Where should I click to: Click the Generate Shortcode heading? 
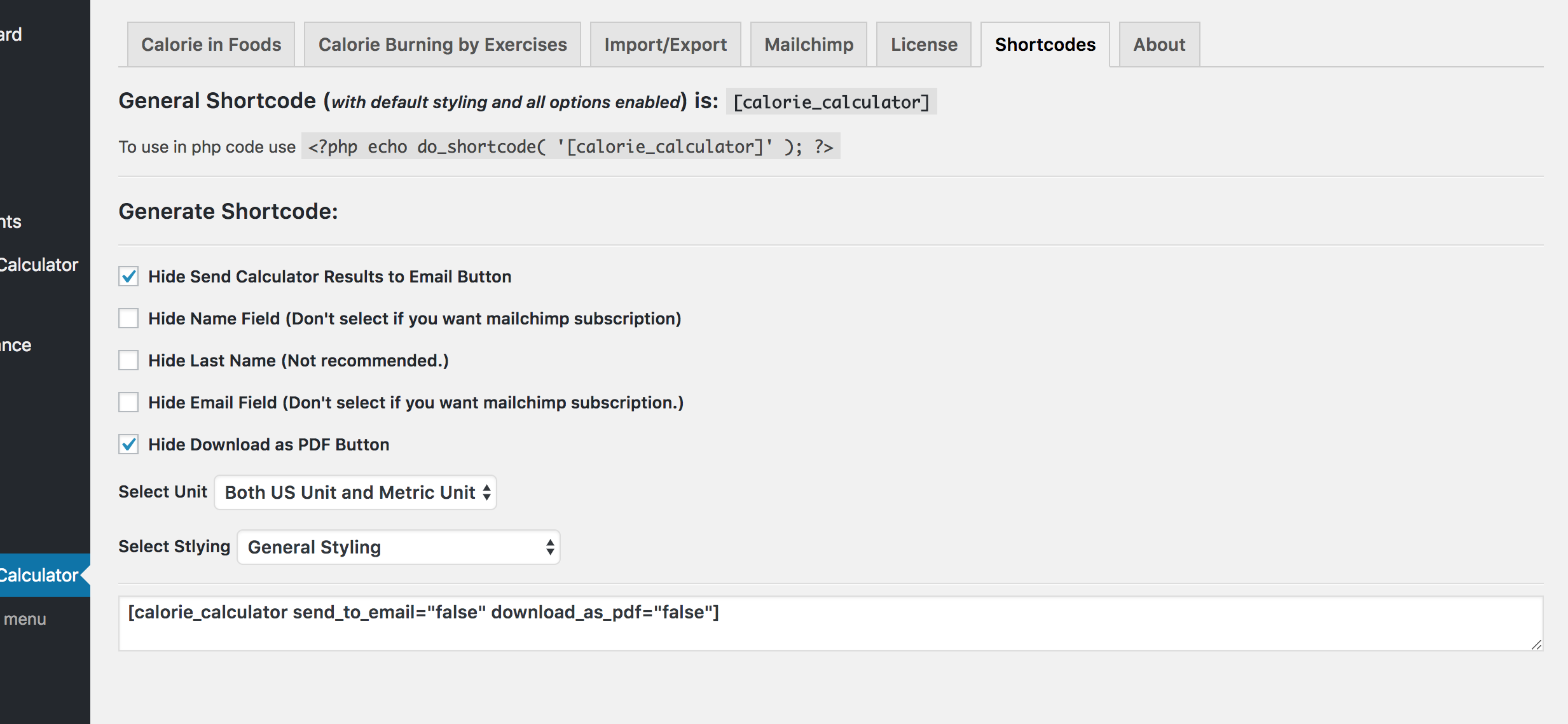coord(228,211)
